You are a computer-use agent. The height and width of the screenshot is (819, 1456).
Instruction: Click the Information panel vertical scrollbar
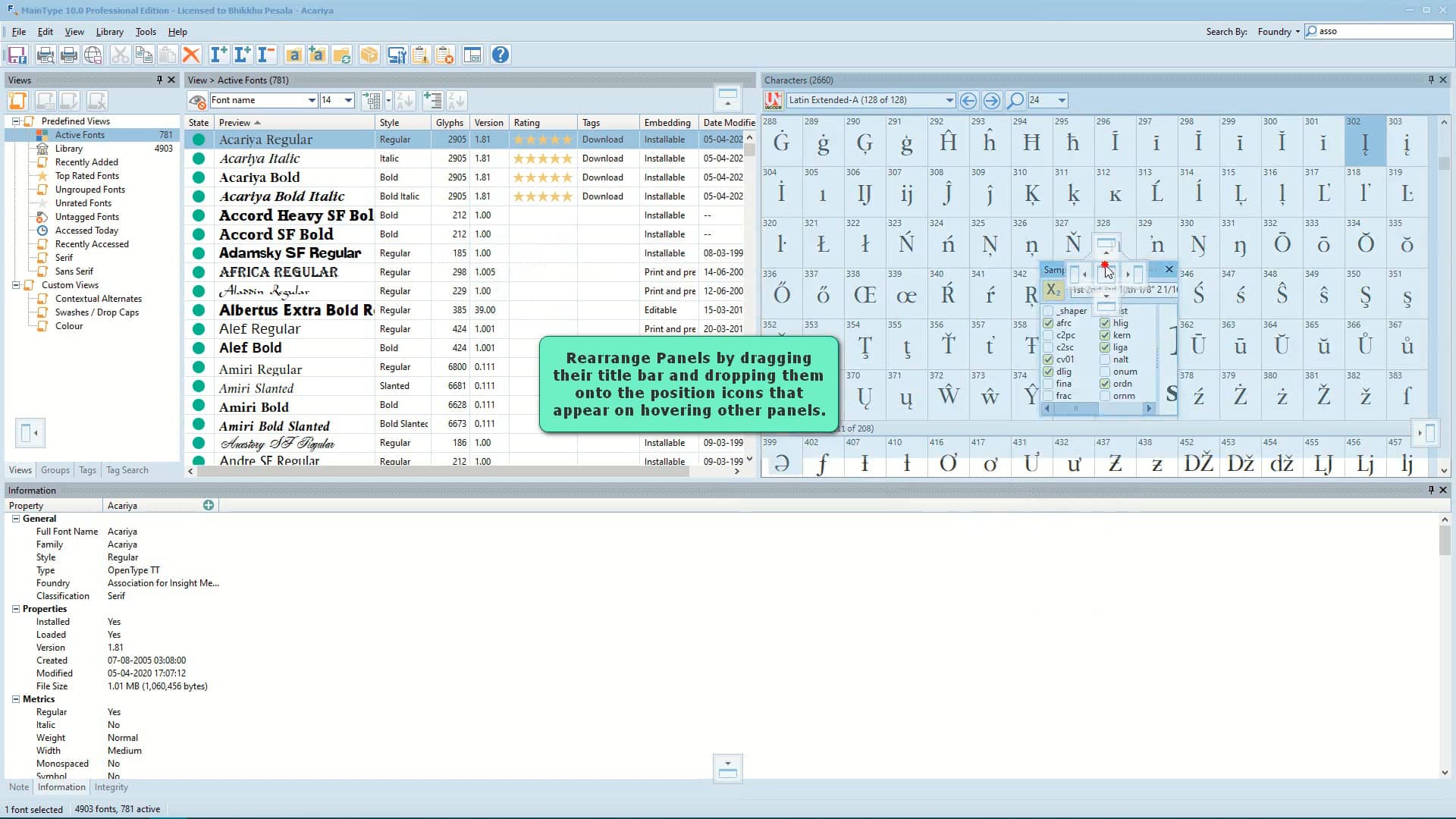(x=1445, y=646)
